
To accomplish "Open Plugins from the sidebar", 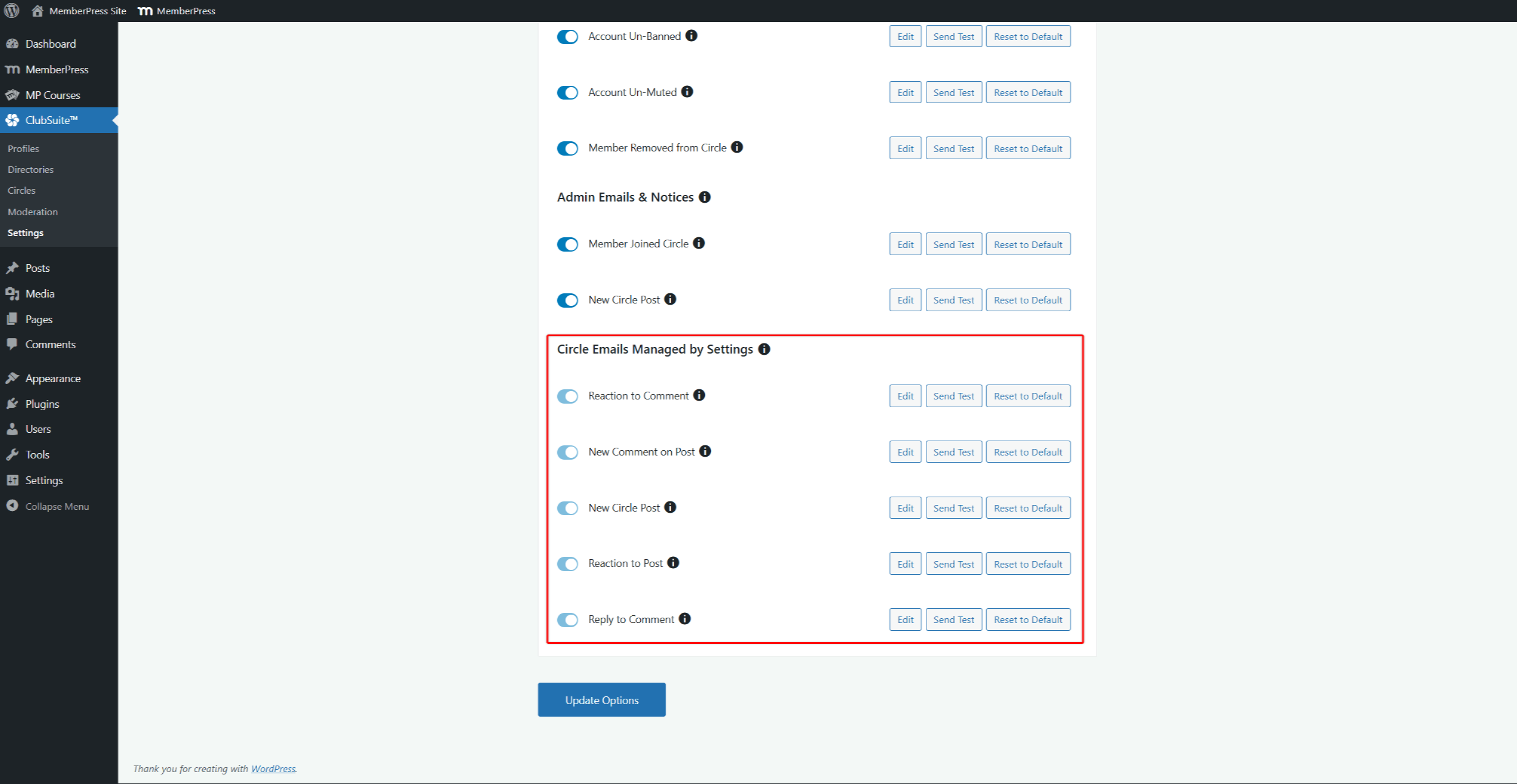I will 42,404.
